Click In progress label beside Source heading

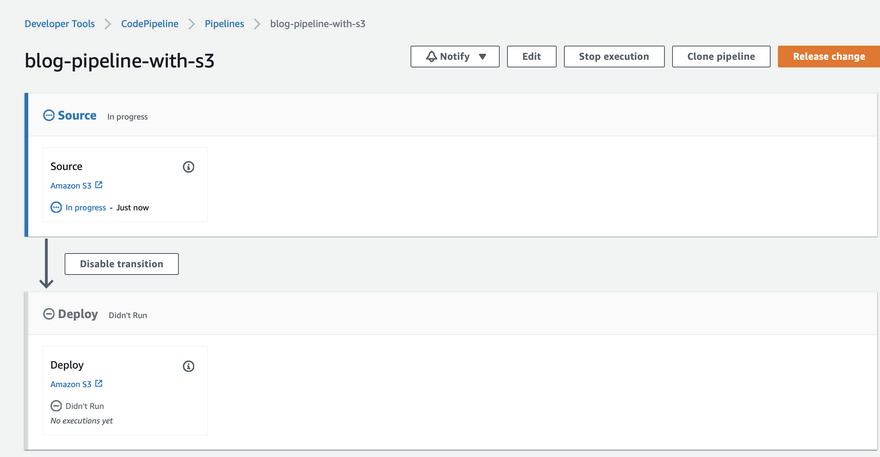tap(127, 117)
